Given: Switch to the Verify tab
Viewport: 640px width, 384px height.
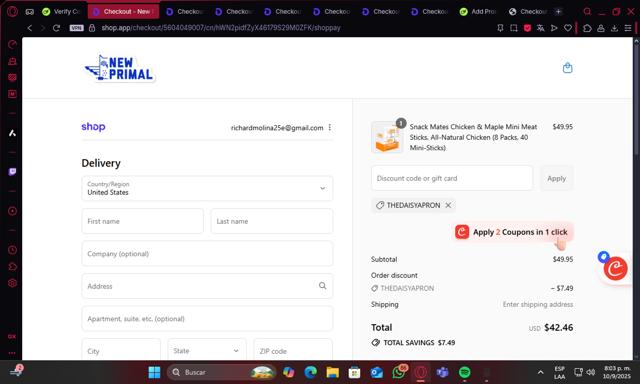Looking at the screenshot, I should (x=61, y=11).
